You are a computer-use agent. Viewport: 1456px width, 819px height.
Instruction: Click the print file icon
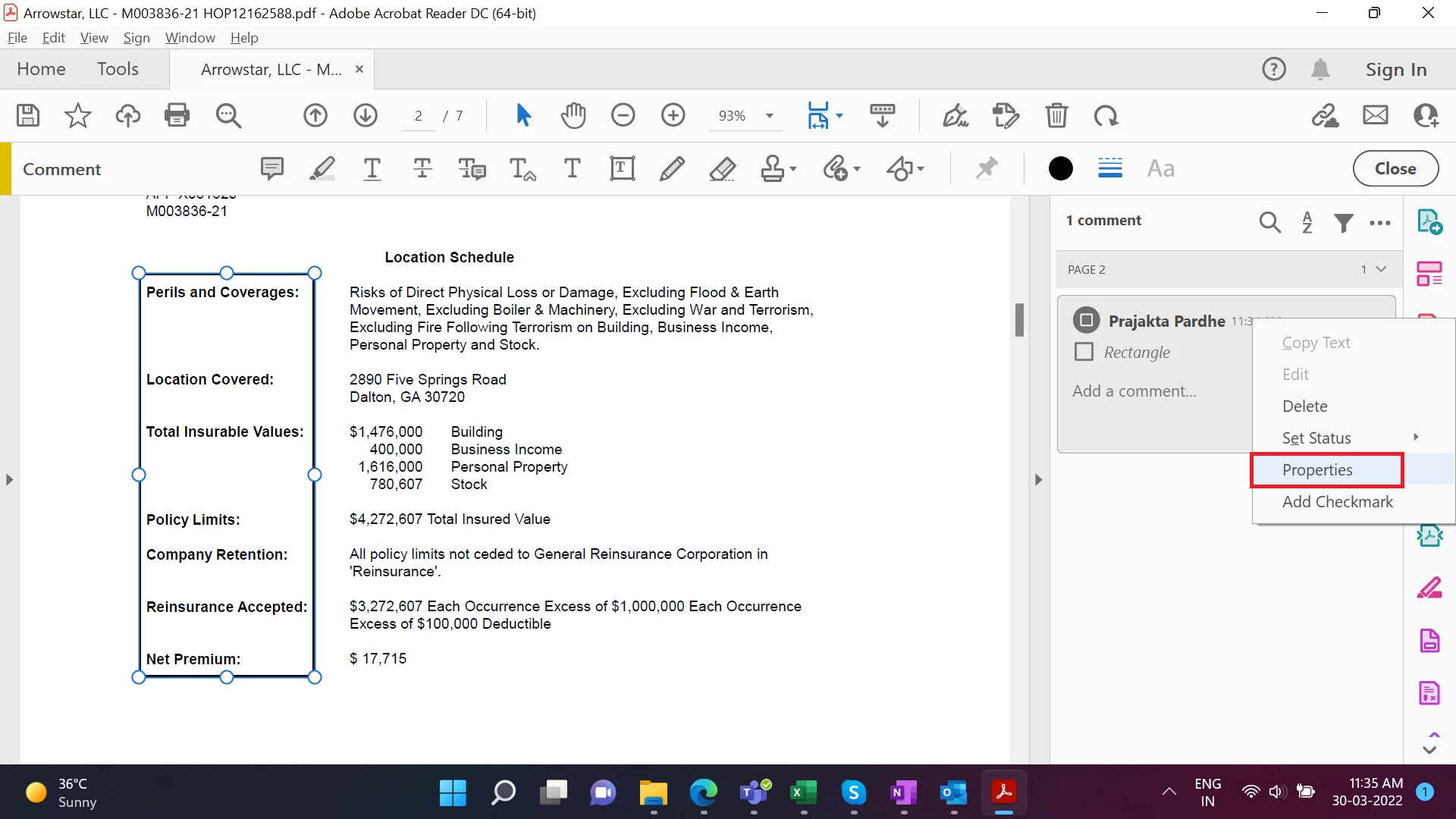point(177,115)
